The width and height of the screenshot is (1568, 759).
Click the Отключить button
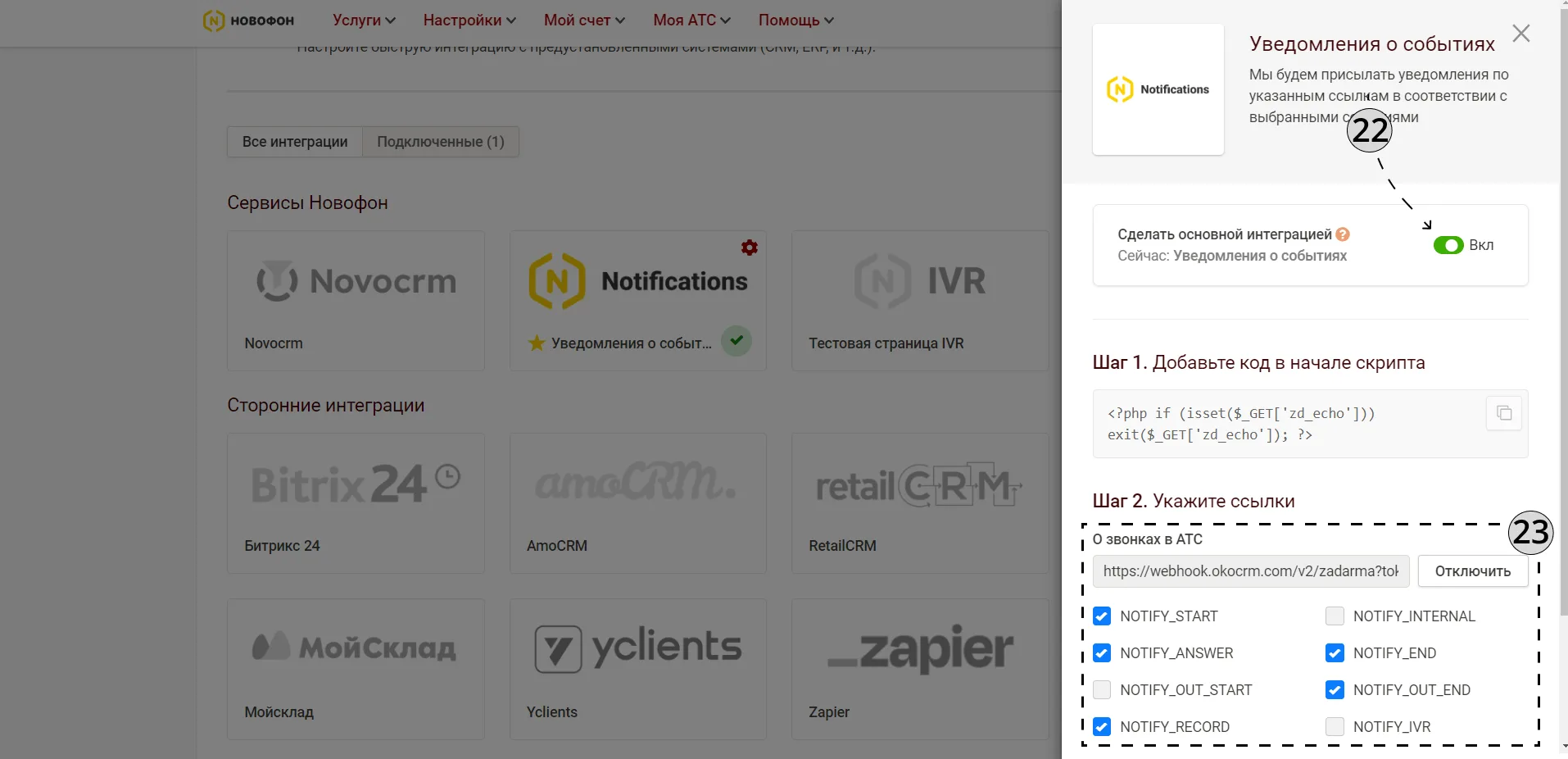click(x=1473, y=571)
